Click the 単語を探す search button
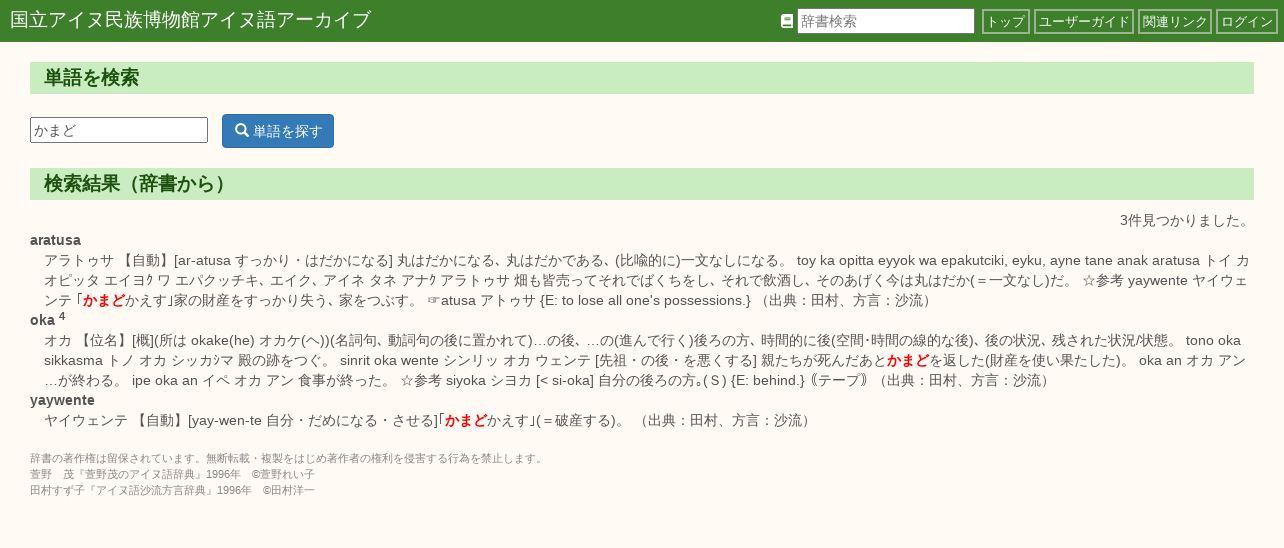 point(278,131)
